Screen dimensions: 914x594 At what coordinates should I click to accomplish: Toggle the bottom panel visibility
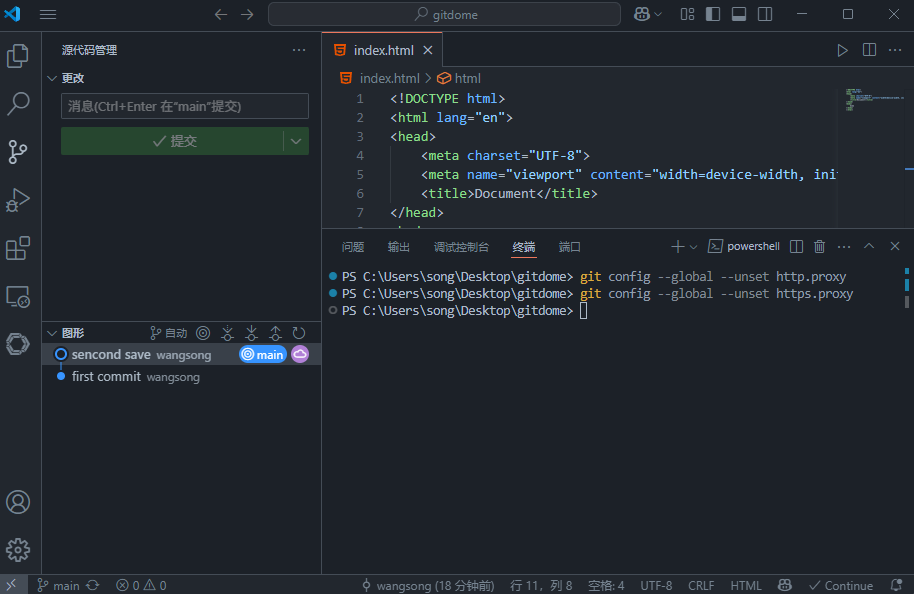[739, 14]
